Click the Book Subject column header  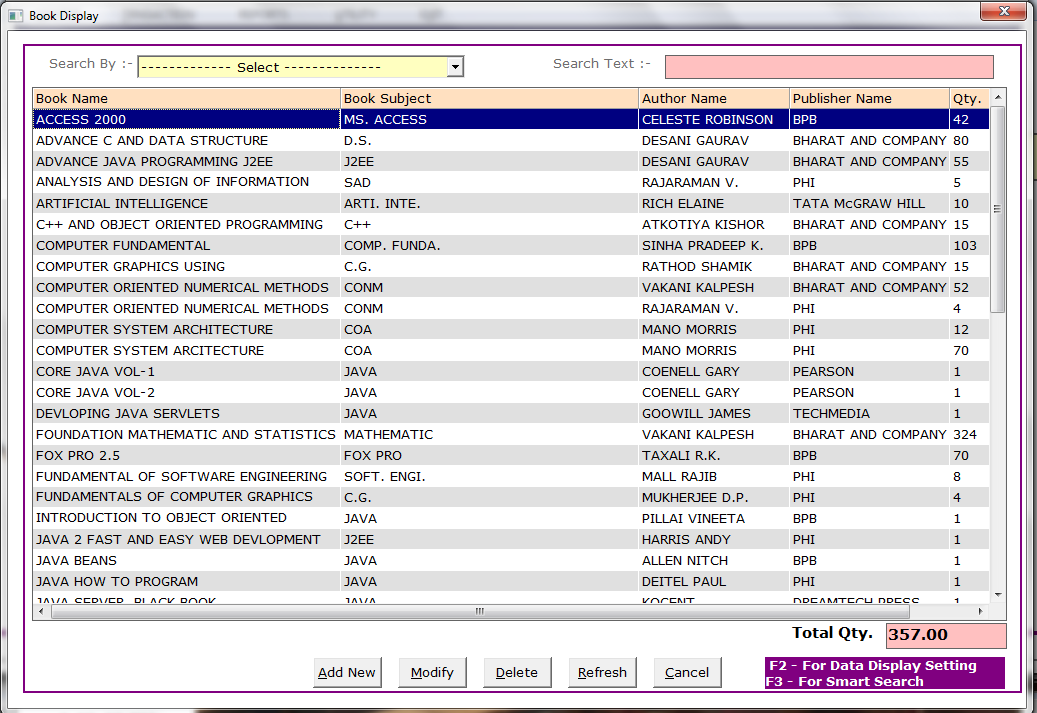click(x=488, y=98)
